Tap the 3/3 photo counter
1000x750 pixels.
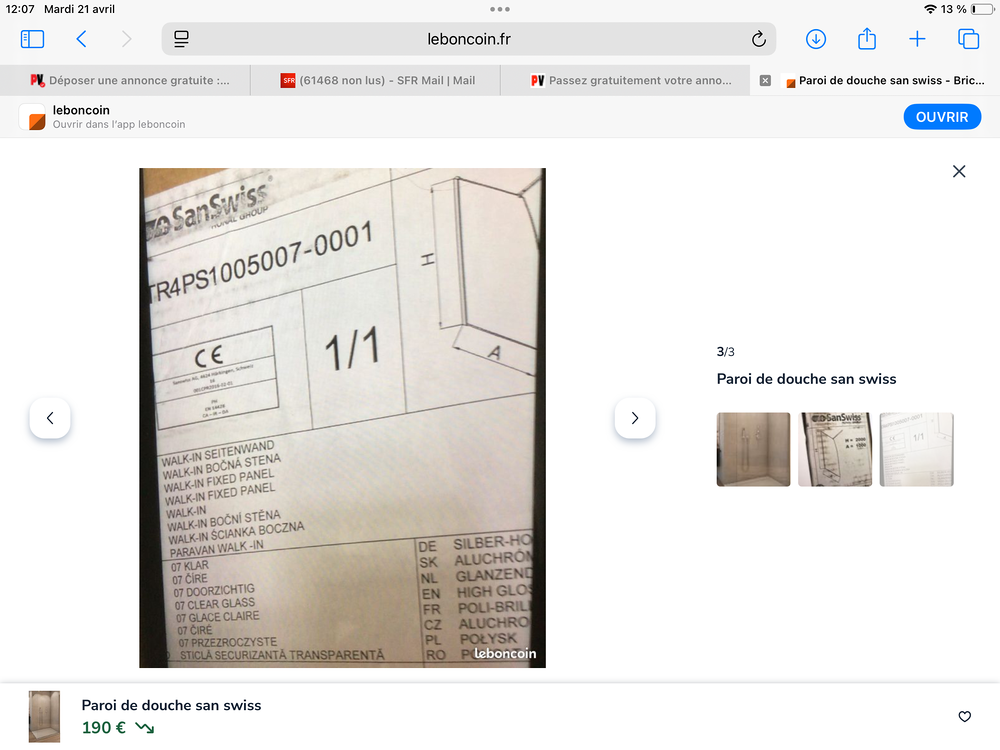(726, 351)
